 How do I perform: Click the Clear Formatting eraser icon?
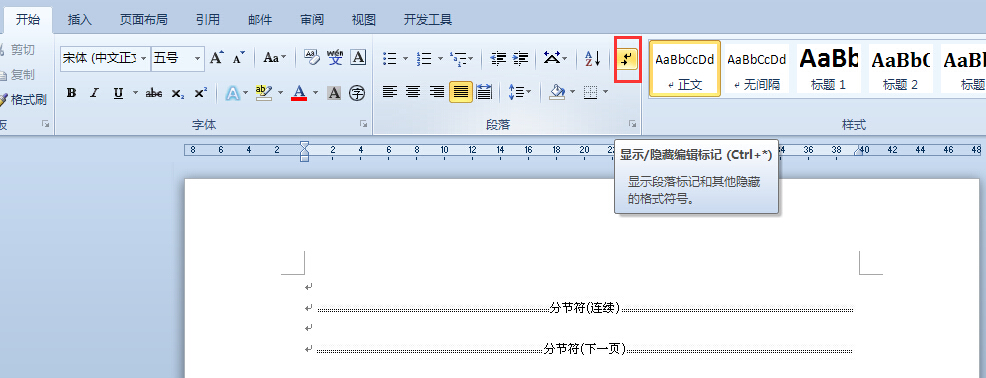point(312,58)
